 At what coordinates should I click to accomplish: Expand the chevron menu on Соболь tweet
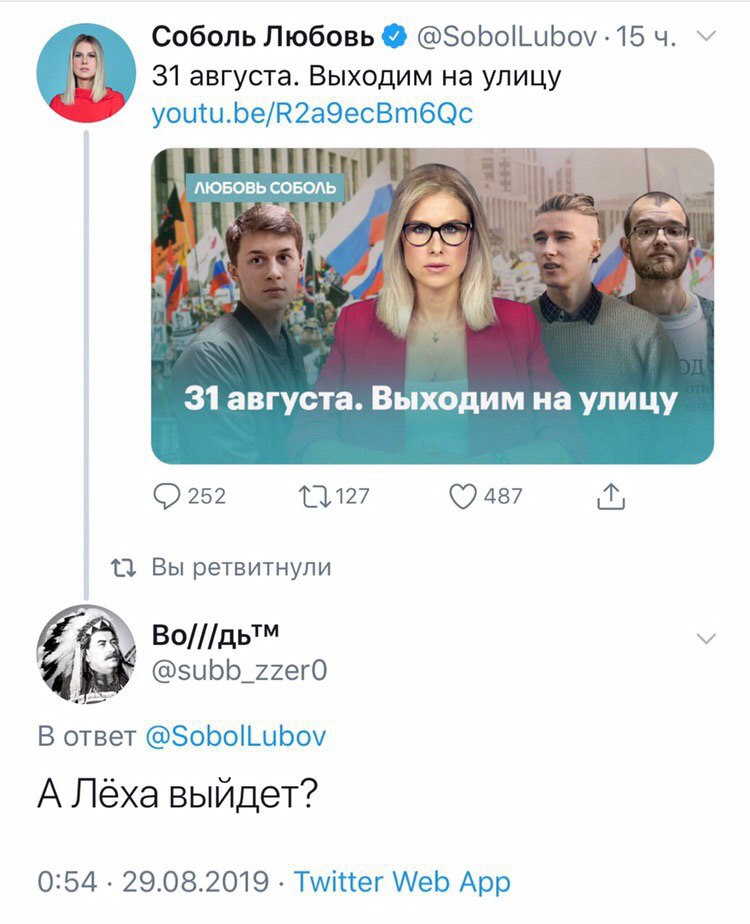pos(706,37)
